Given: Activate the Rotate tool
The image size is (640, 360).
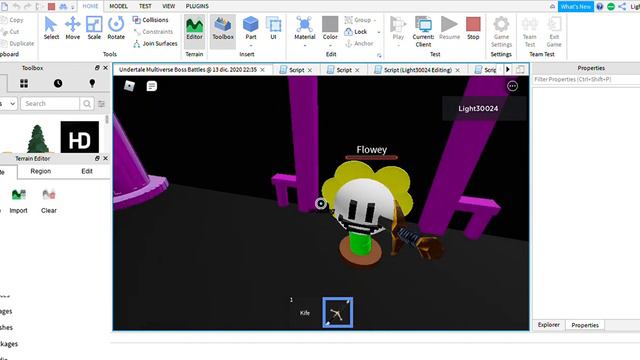Looking at the screenshot, I should point(116,28).
